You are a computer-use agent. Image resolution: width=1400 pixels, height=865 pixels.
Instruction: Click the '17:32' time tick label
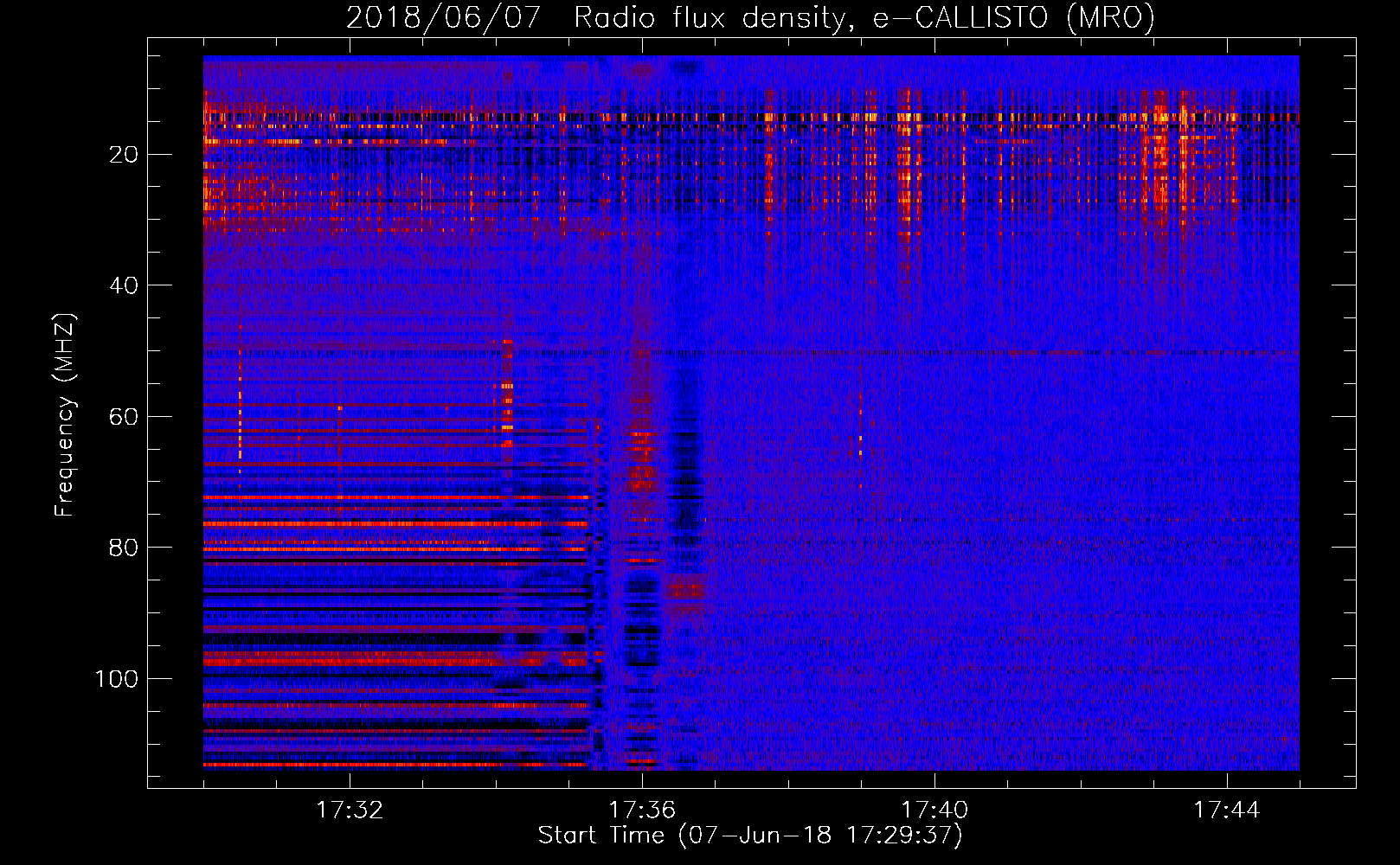tap(350, 811)
